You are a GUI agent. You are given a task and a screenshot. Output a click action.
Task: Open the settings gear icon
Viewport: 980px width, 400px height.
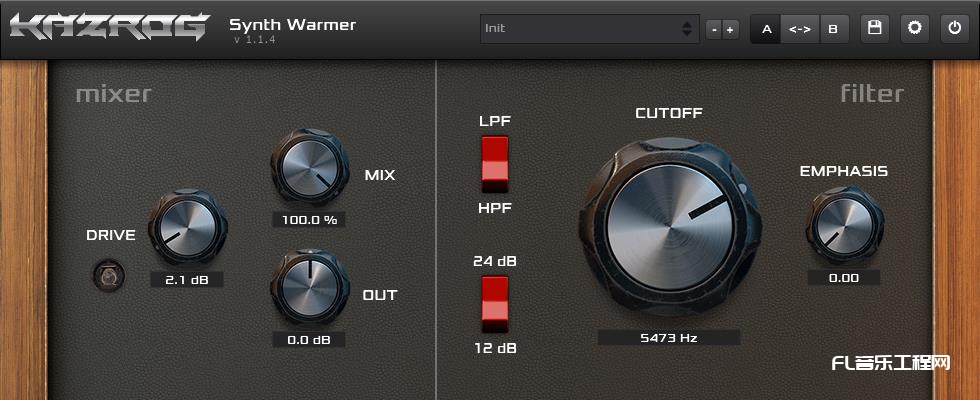click(x=914, y=29)
